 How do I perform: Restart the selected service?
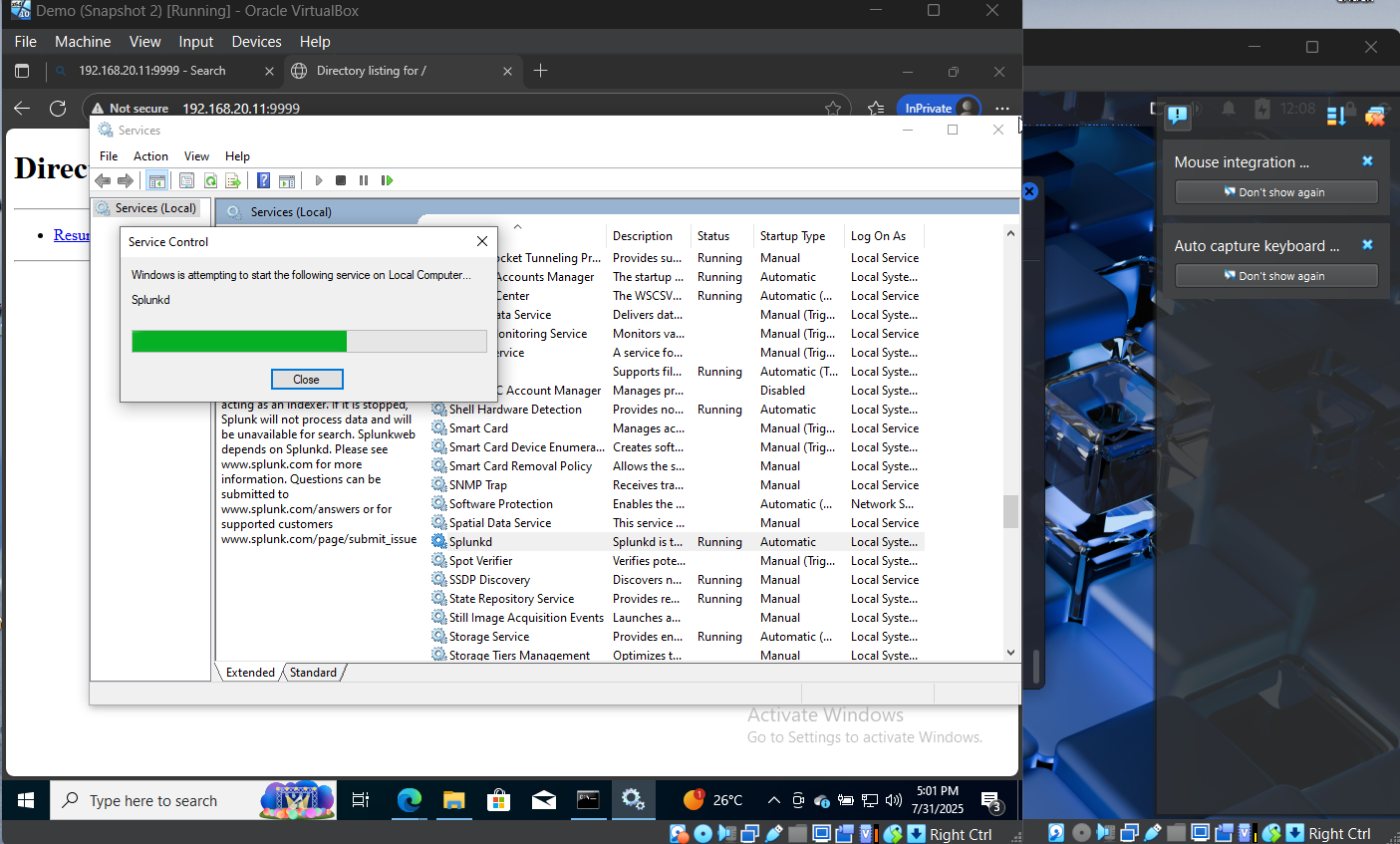click(387, 180)
